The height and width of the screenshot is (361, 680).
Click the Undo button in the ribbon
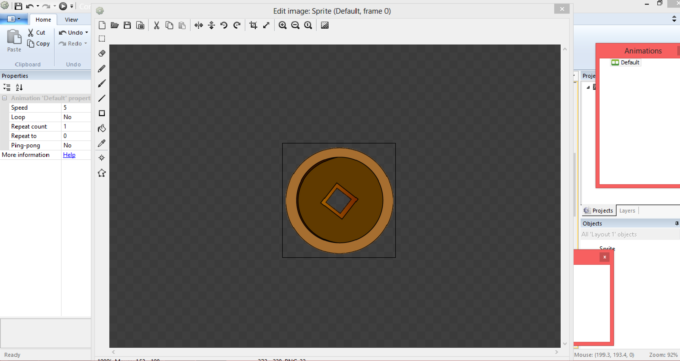pos(71,33)
